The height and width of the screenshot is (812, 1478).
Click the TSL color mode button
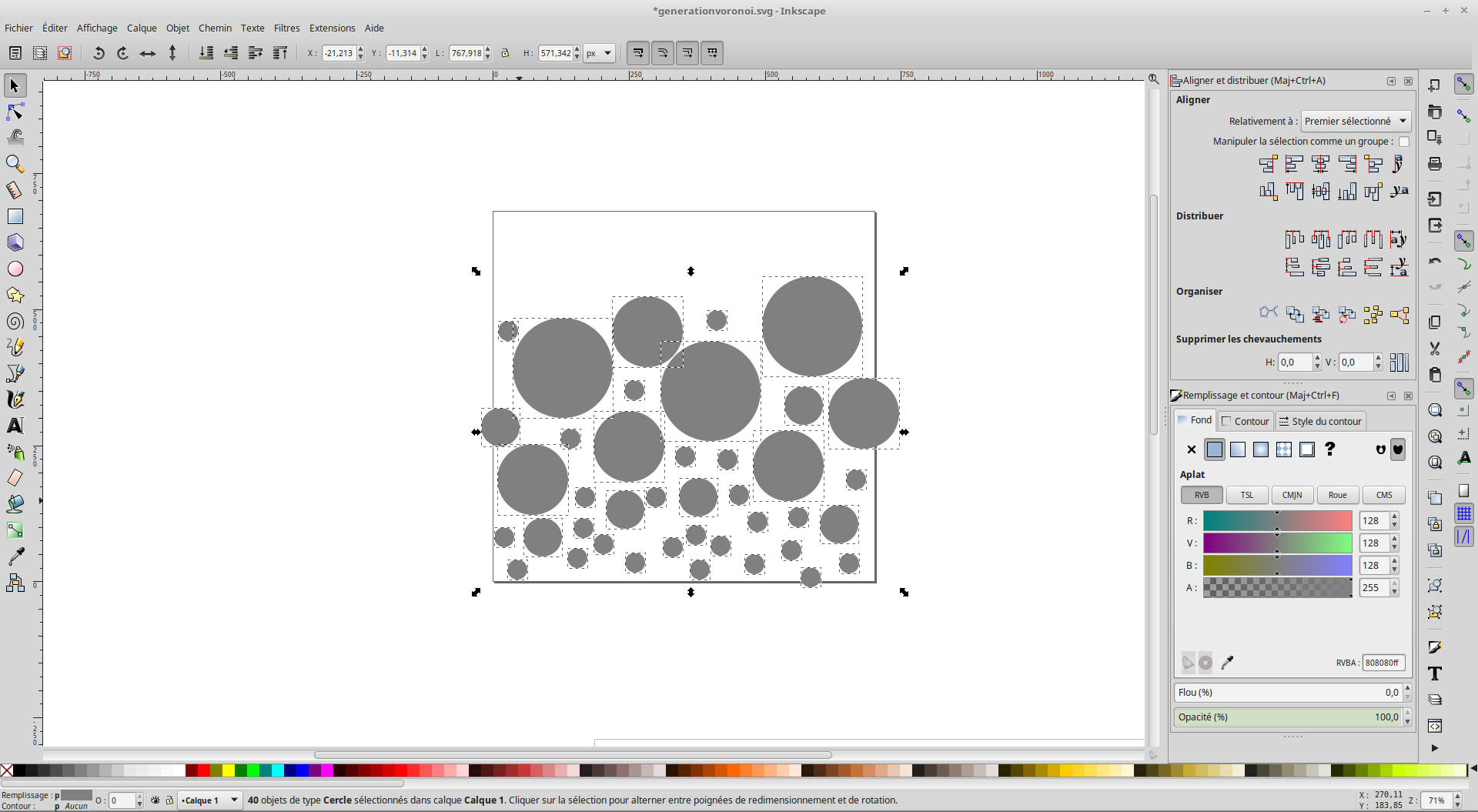coord(1247,495)
